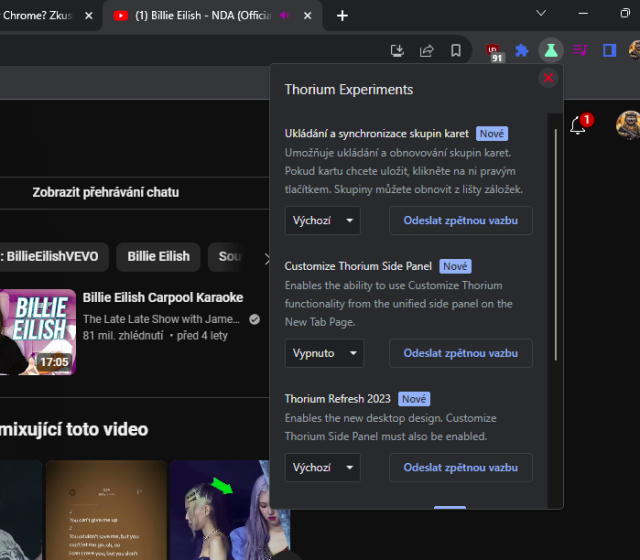The image size is (640, 560).
Task: Click the Experiments flask icon in toolbar
Action: 550,50
